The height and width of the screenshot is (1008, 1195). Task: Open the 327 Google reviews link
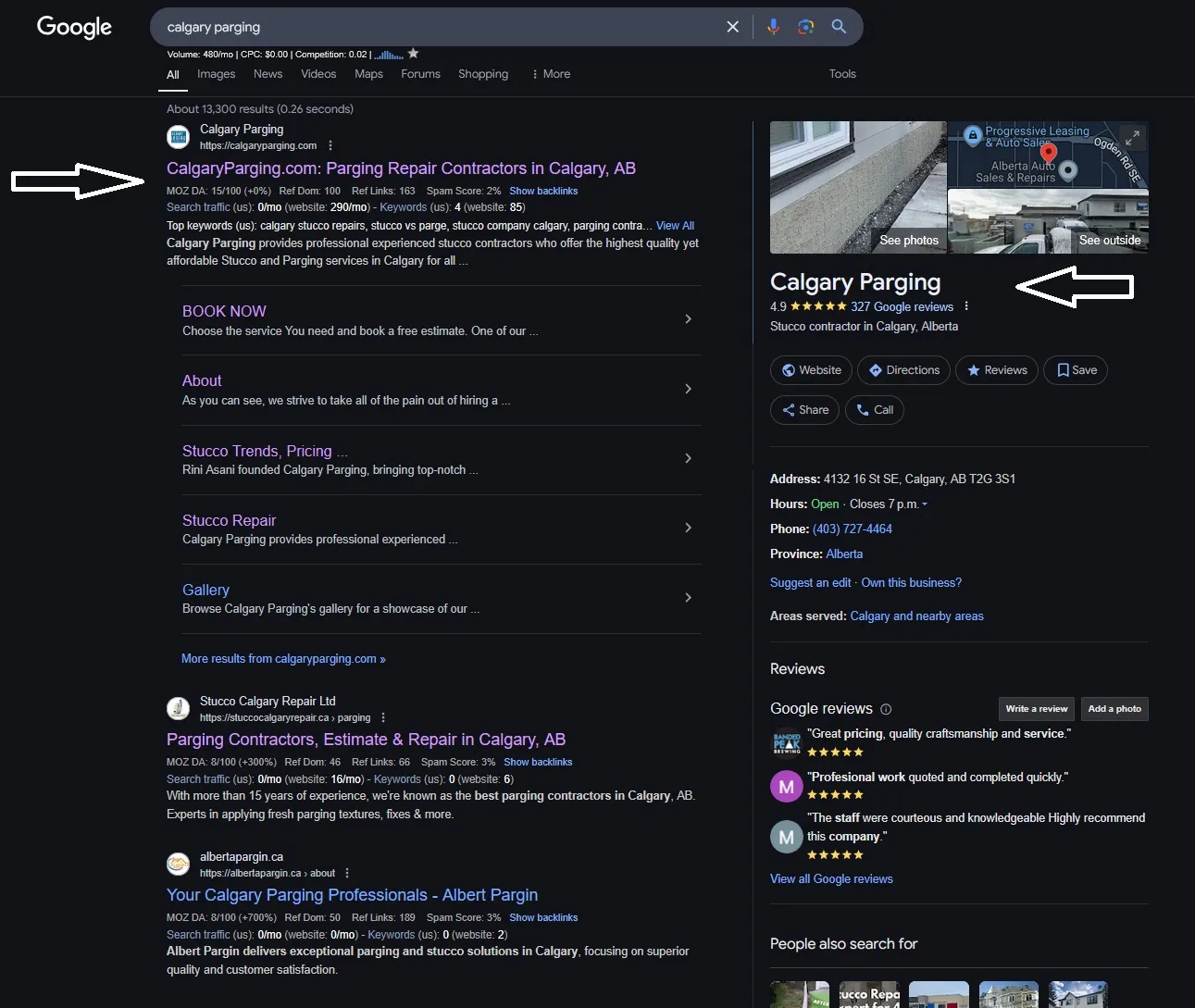coord(902,306)
